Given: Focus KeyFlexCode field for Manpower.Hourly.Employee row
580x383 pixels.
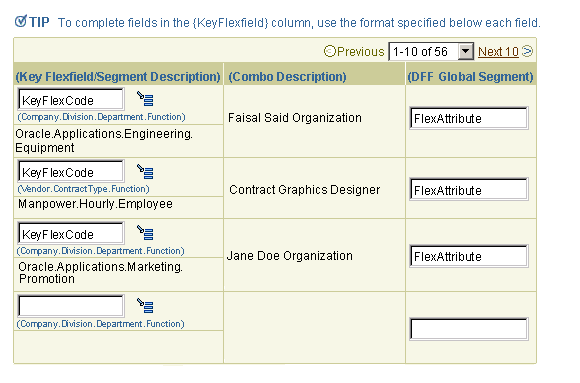Looking at the screenshot, I should tap(71, 172).
